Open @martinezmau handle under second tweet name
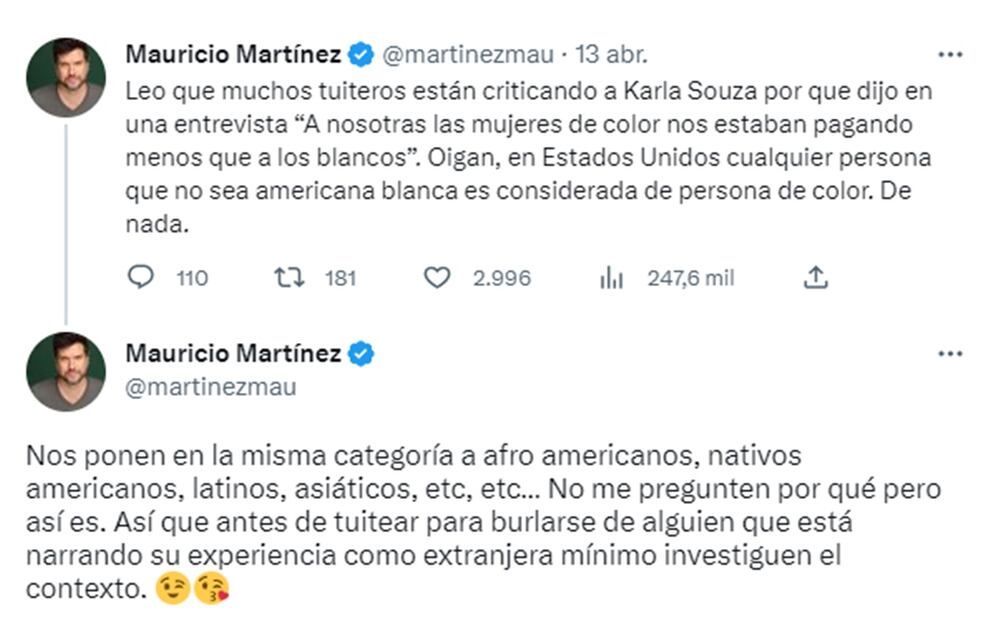The image size is (990, 620). [211, 387]
